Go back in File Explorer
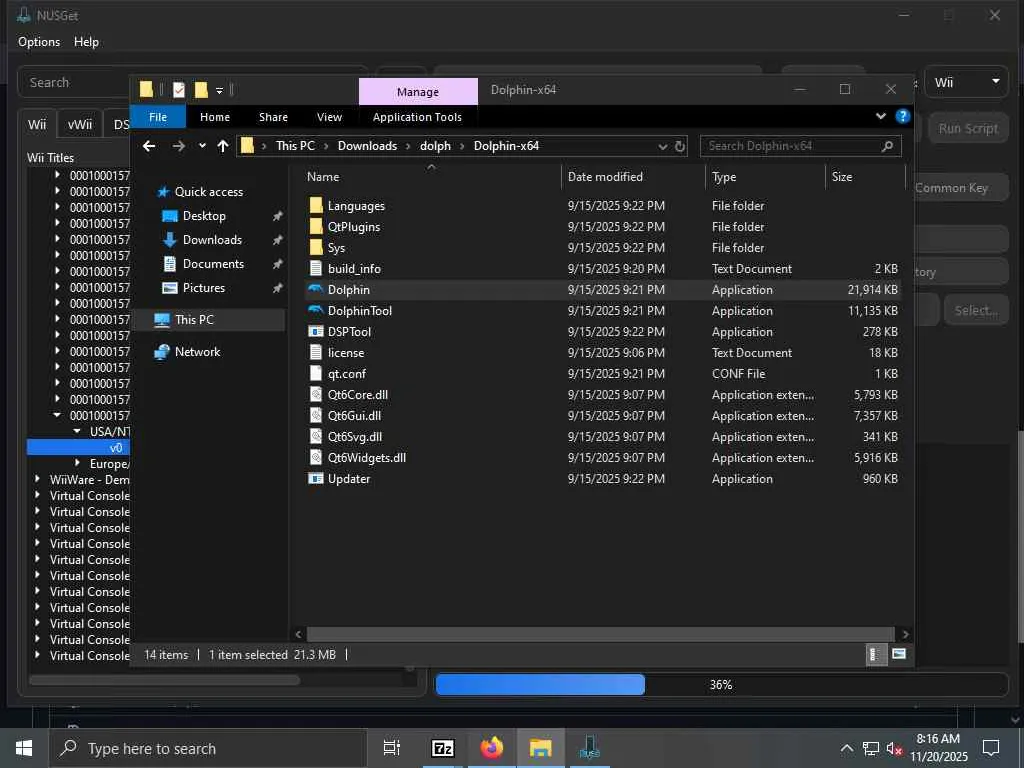Viewport: 1024px width, 768px height. [149, 146]
